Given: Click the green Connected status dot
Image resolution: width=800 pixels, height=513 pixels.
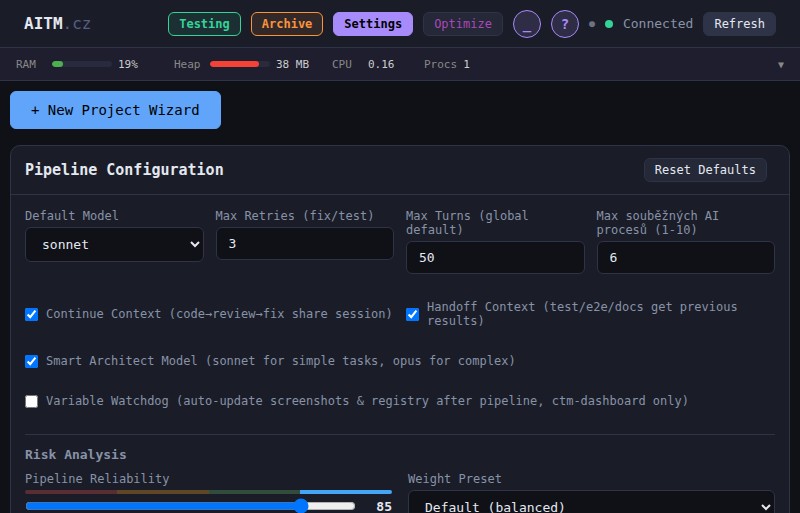Looking at the screenshot, I should tap(609, 24).
